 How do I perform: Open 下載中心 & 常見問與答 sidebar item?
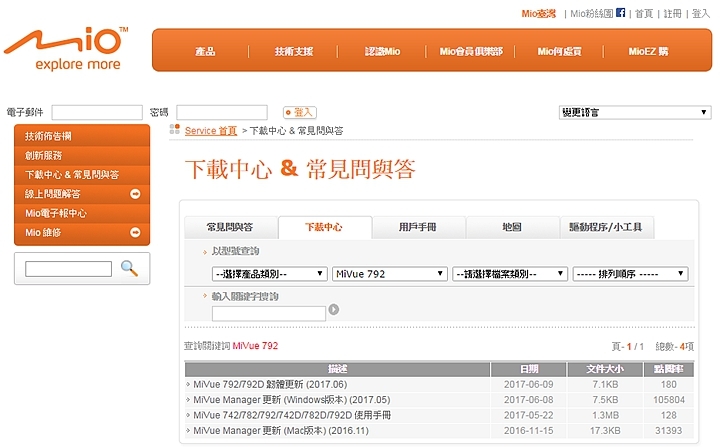tap(82, 175)
